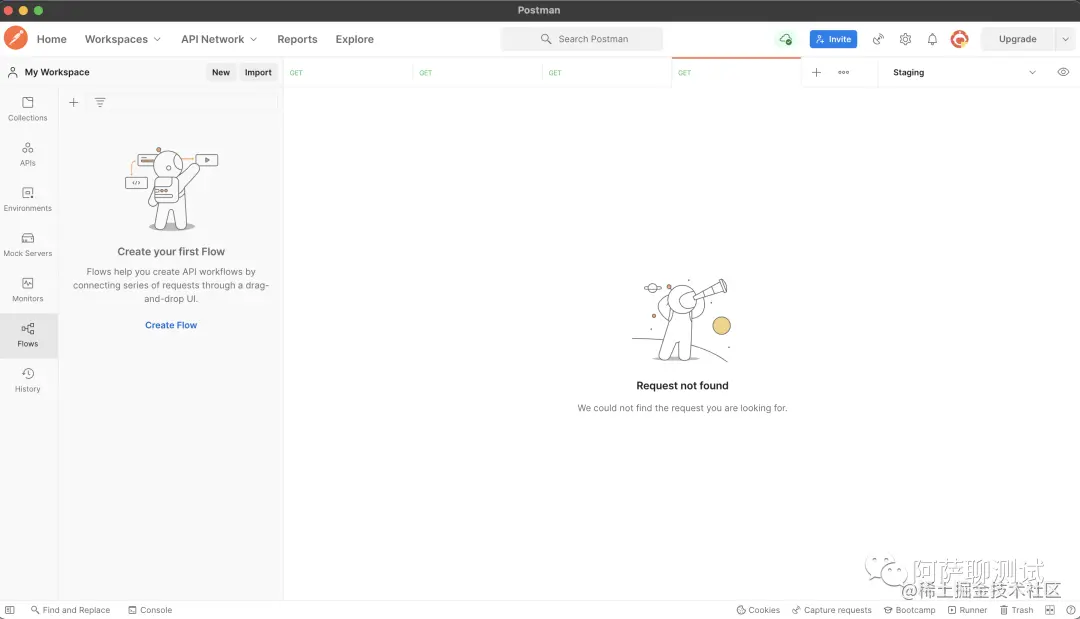Open the APIs sidebar panel
This screenshot has width=1080, height=619.
[28, 154]
